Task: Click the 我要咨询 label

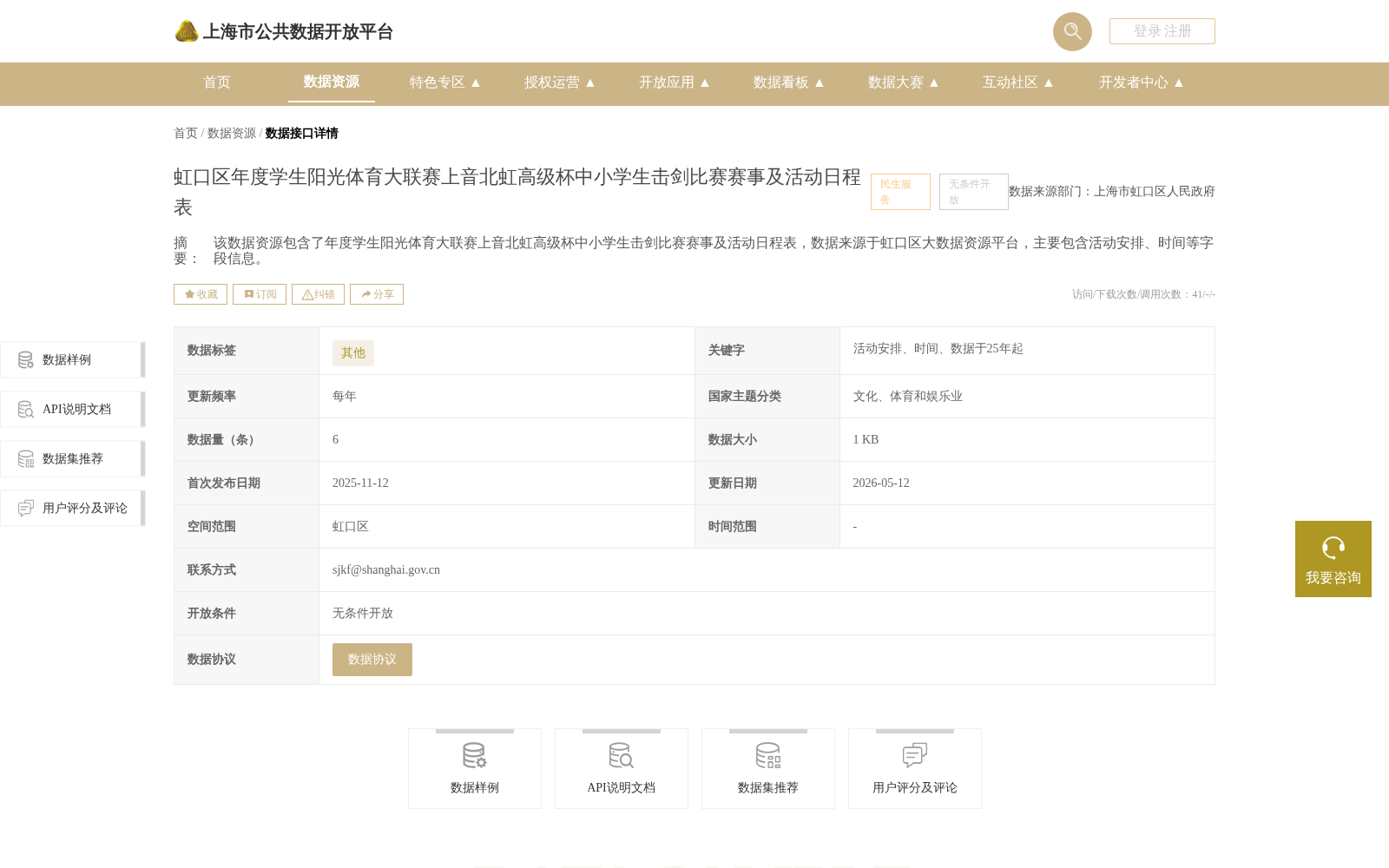Action: (1333, 578)
